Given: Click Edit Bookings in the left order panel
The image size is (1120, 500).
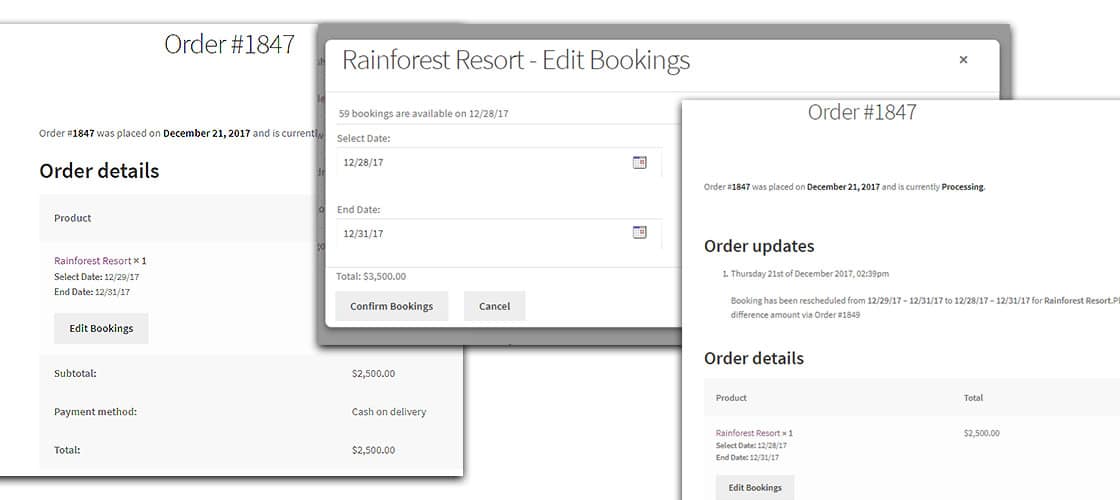Looking at the screenshot, I should click(x=101, y=328).
